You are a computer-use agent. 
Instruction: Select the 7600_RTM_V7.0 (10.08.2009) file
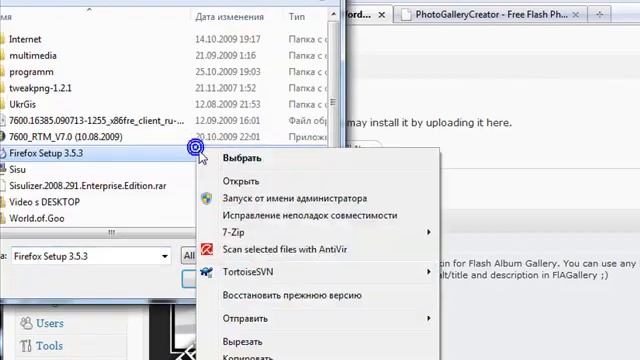click(163, 137)
